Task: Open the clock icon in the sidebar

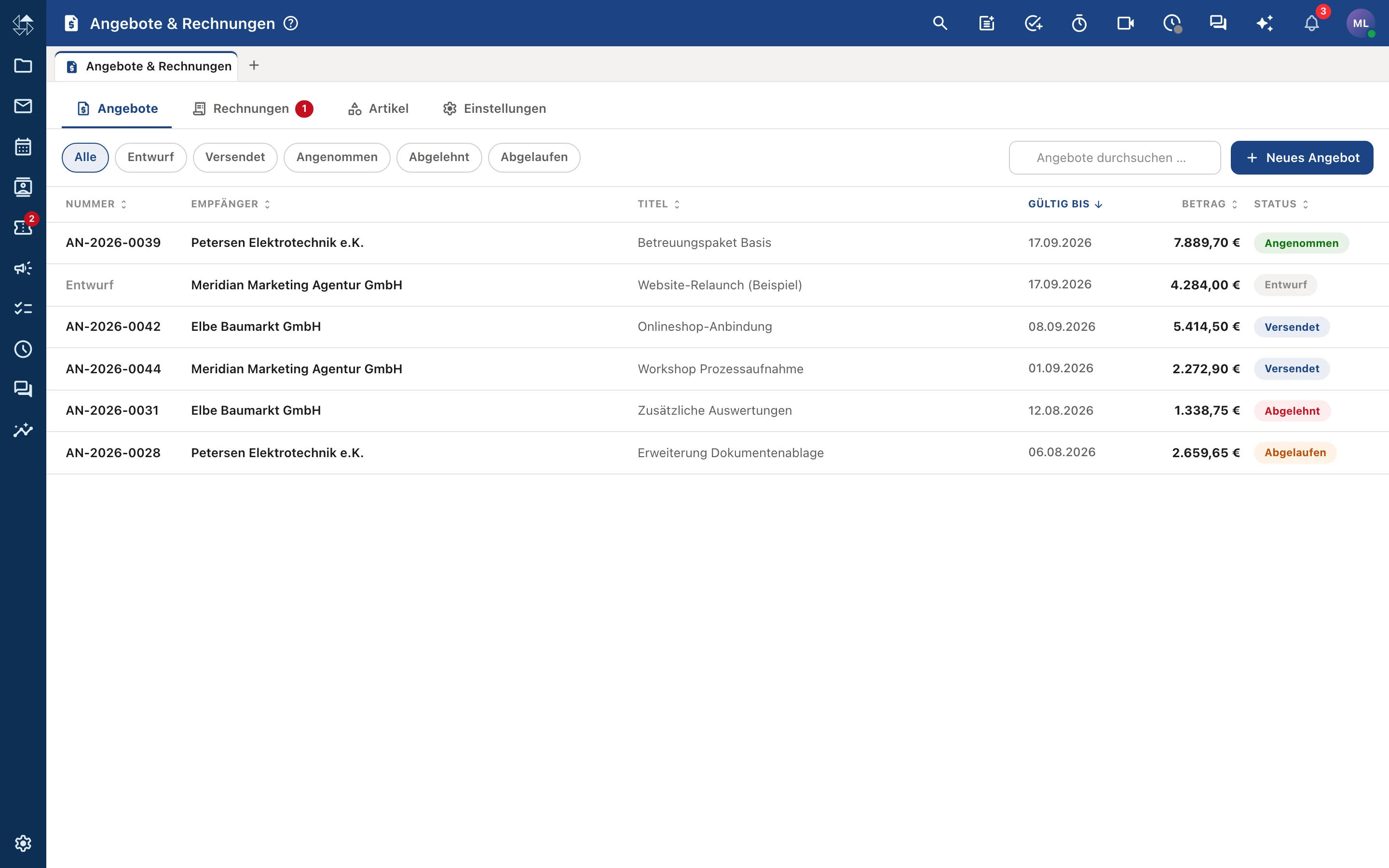Action: (23, 349)
